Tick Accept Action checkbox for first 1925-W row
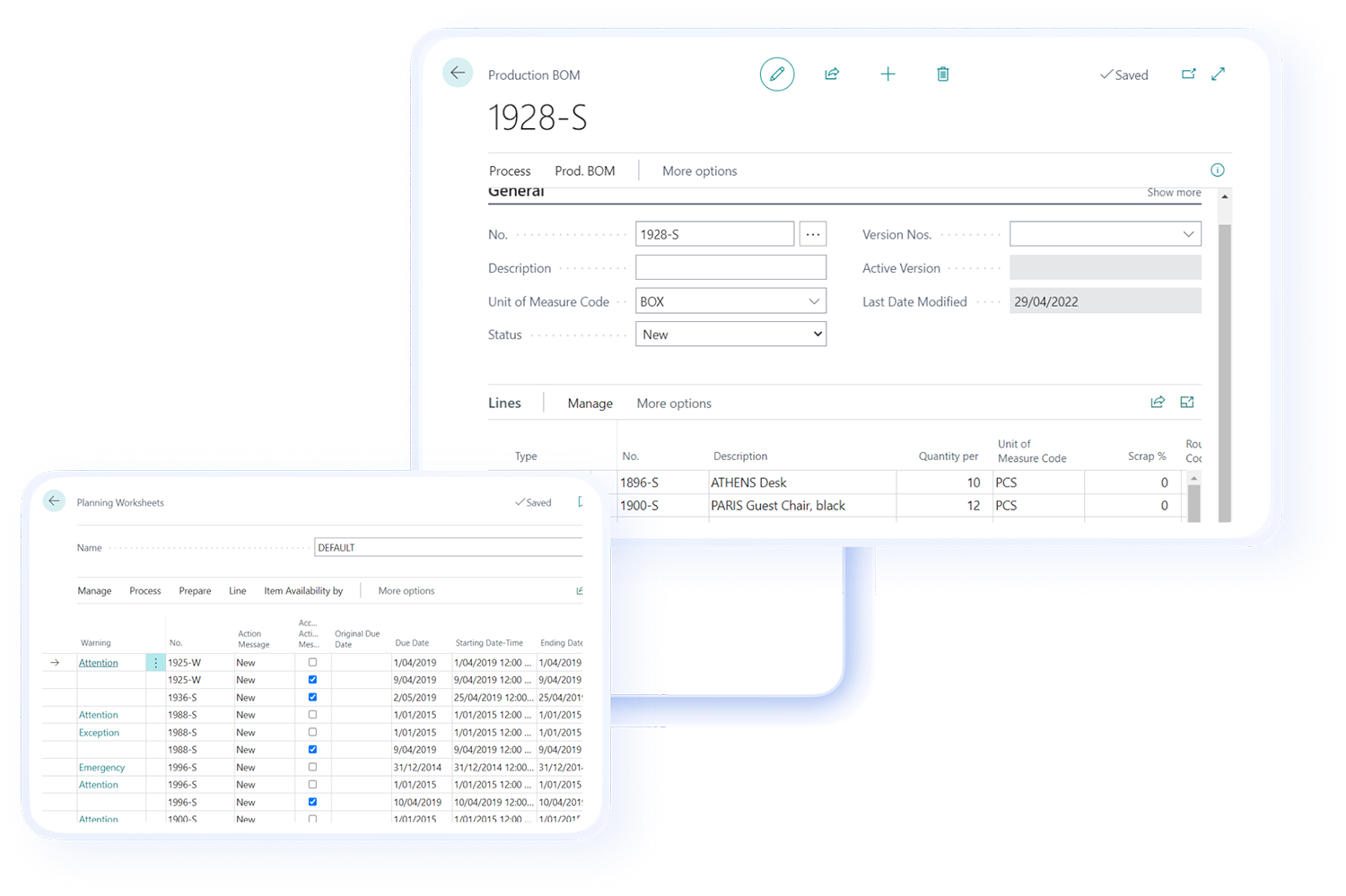The height and width of the screenshot is (896, 1346). pyautogui.click(x=312, y=663)
